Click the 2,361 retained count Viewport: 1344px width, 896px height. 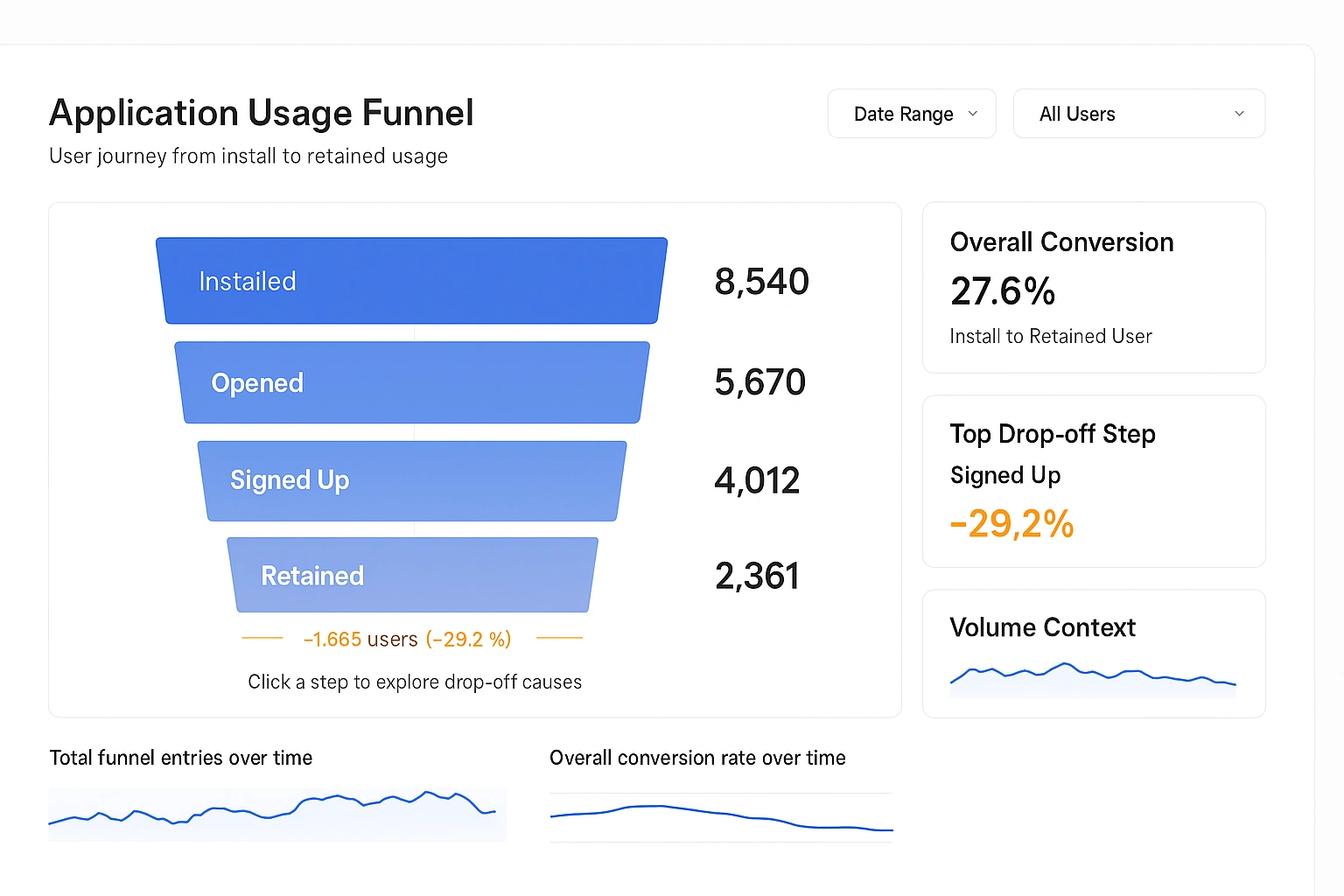tap(757, 575)
